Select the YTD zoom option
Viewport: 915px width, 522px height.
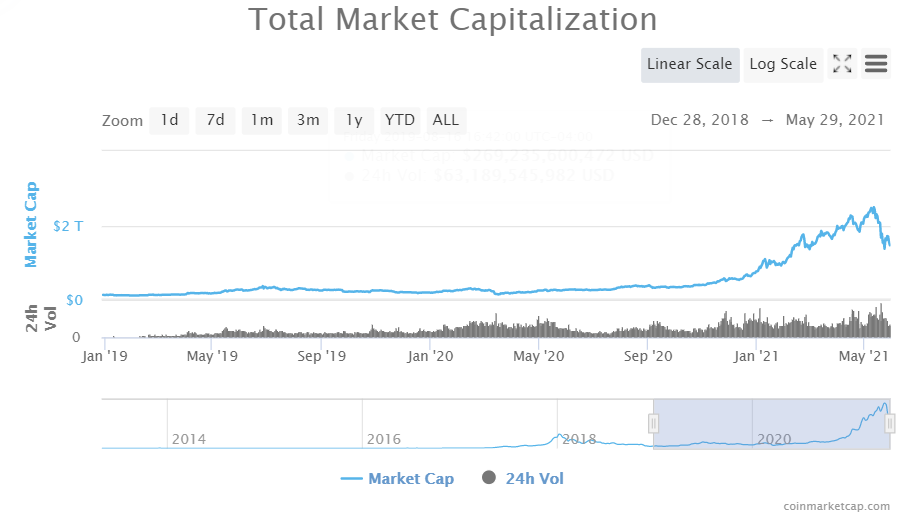(x=400, y=120)
